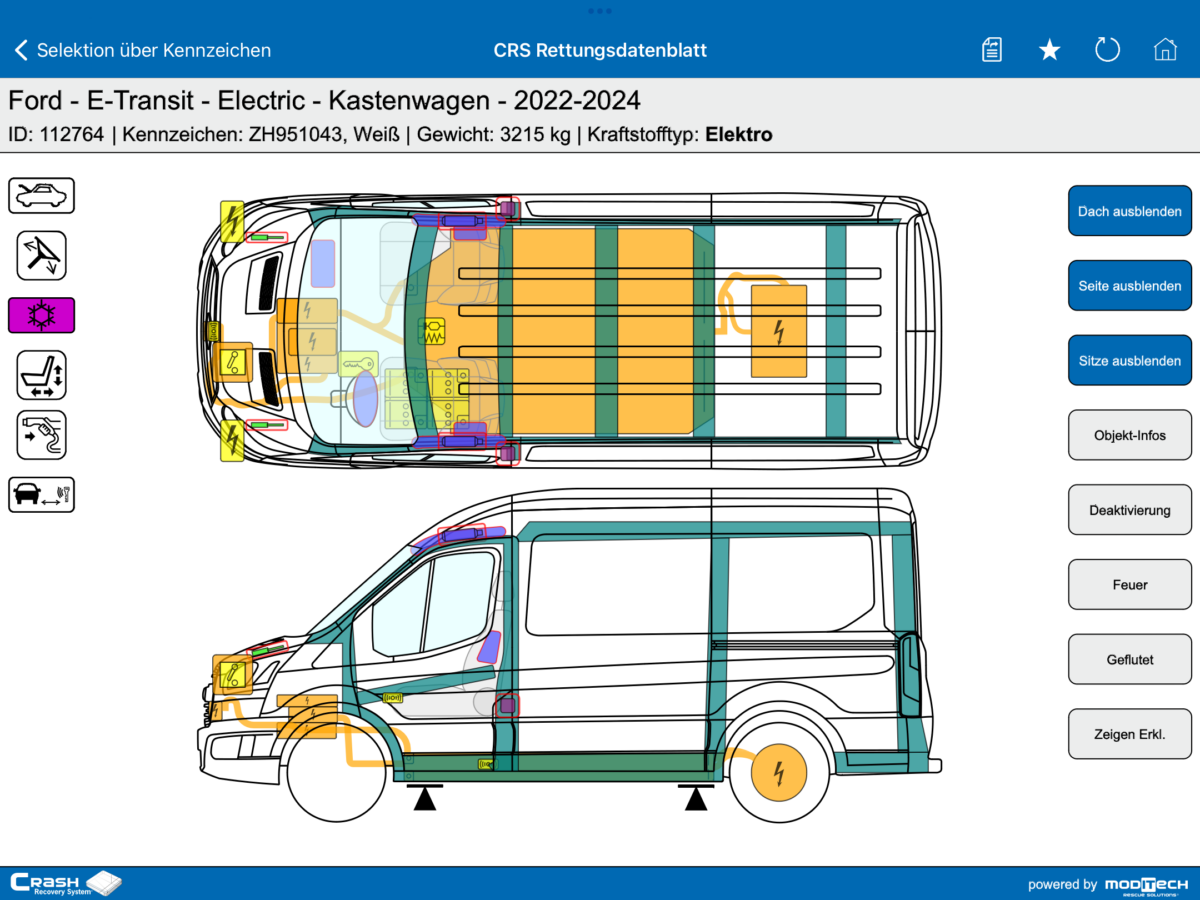This screenshot has height=900, width=1200.
Task: Select the open hood car icon
Action: tap(42, 195)
